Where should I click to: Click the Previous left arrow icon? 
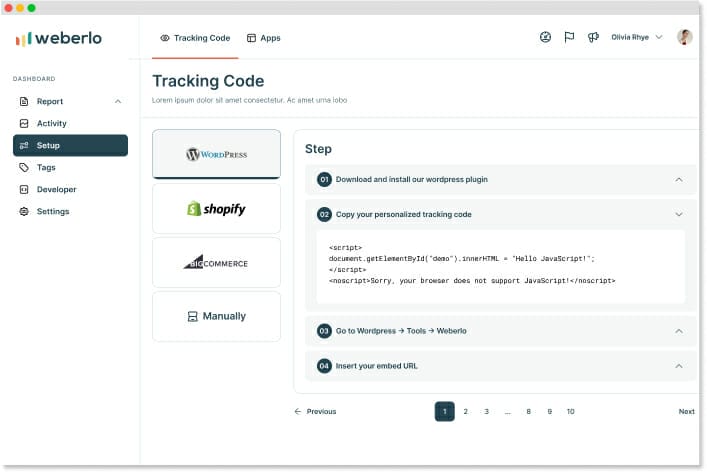298,412
